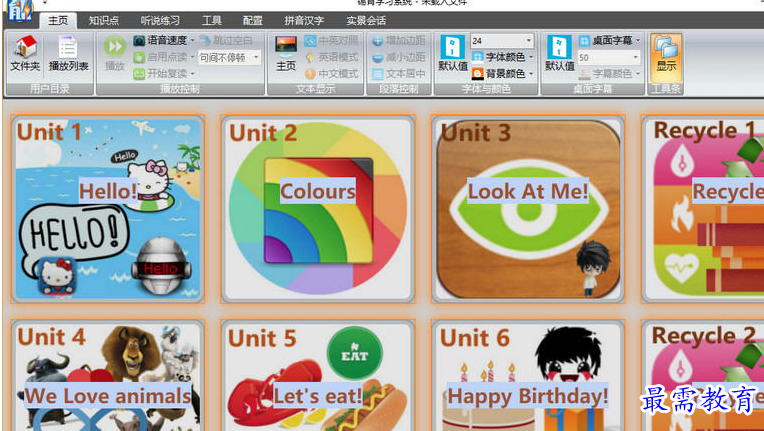Toggle 文本居中 text centering
764x431 pixels.
399,74
